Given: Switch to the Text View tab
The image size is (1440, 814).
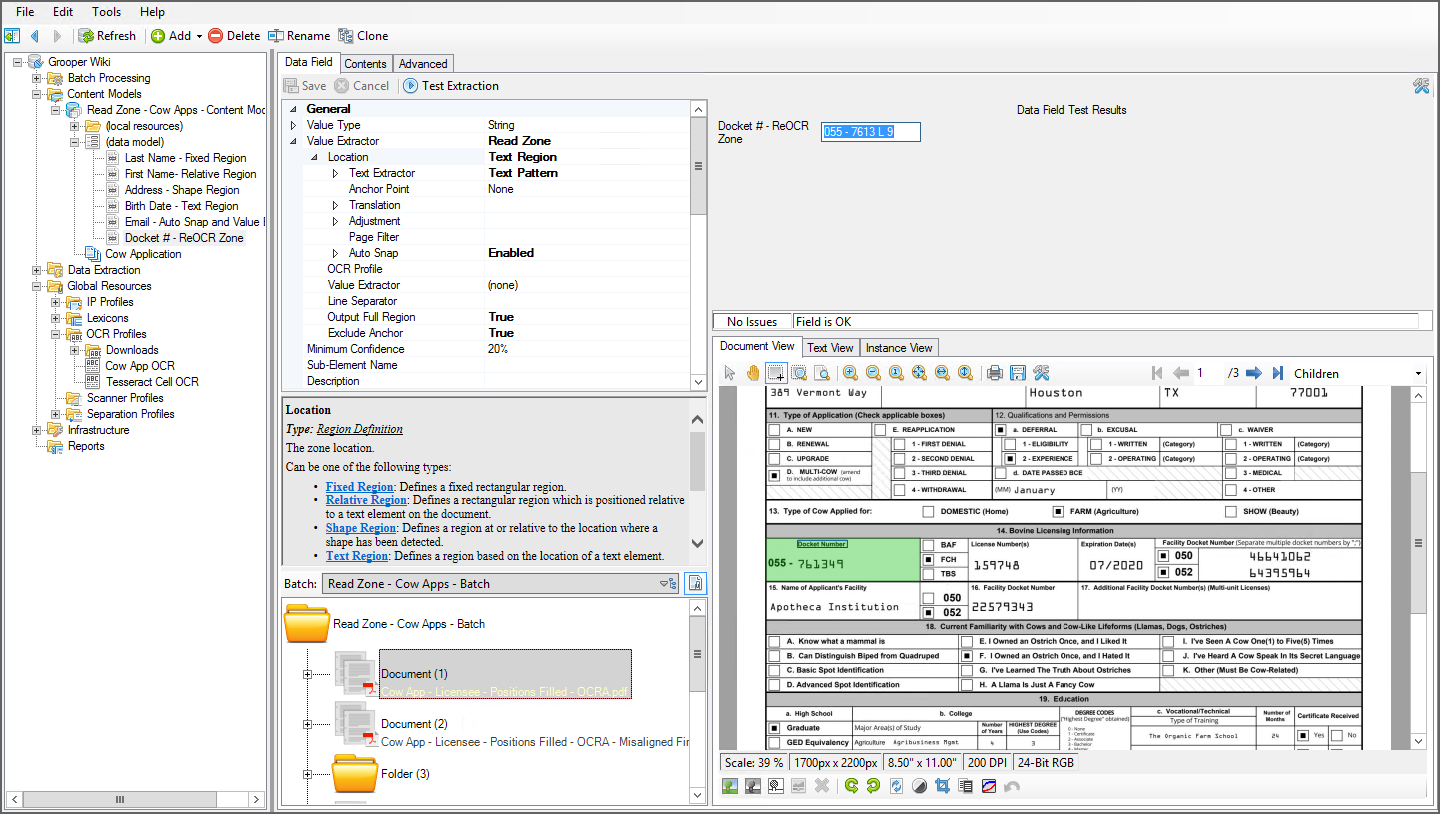Looking at the screenshot, I should pyautogui.click(x=830, y=348).
